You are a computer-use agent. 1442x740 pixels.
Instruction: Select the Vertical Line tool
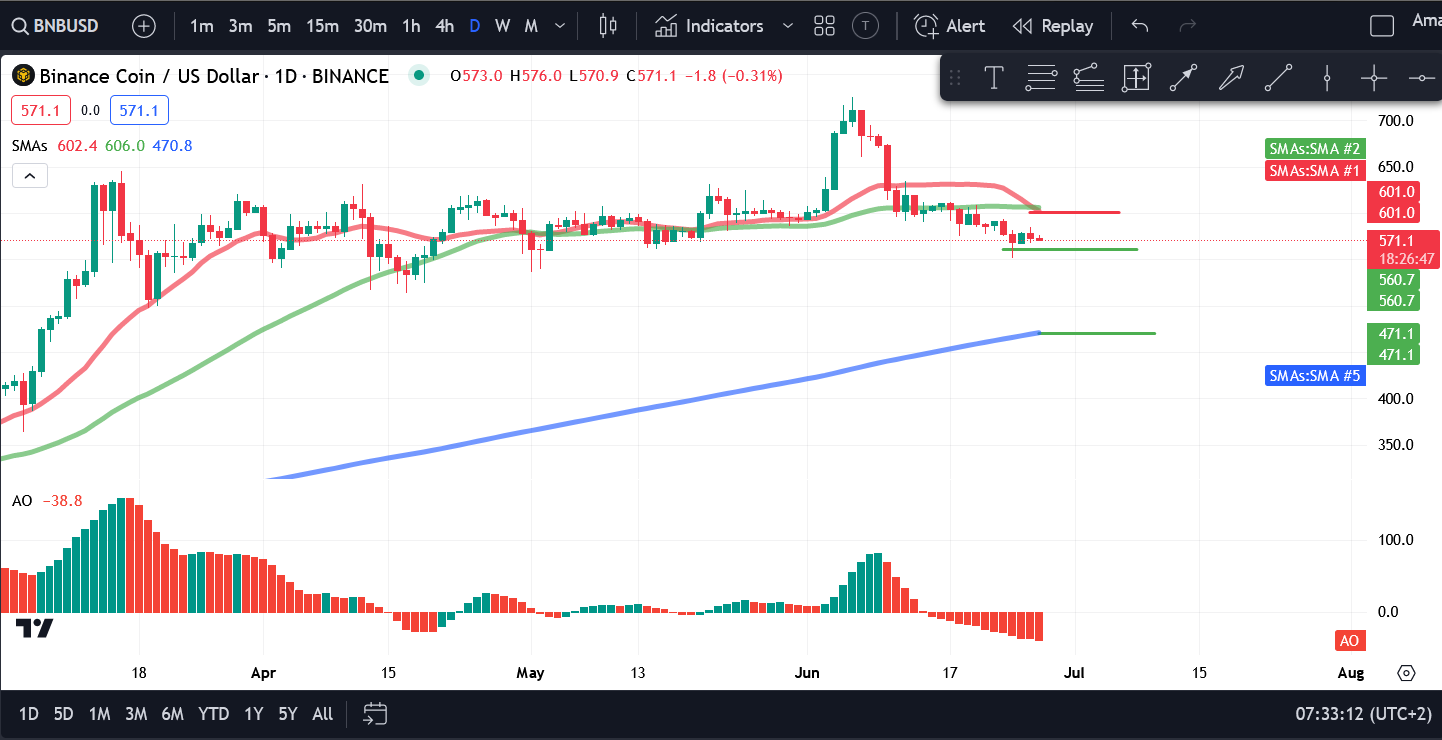[1327, 77]
